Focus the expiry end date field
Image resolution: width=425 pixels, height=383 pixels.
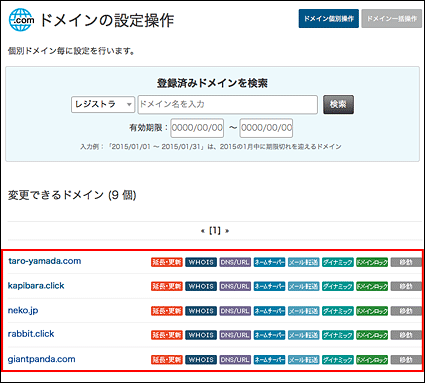pyautogui.click(x=266, y=128)
